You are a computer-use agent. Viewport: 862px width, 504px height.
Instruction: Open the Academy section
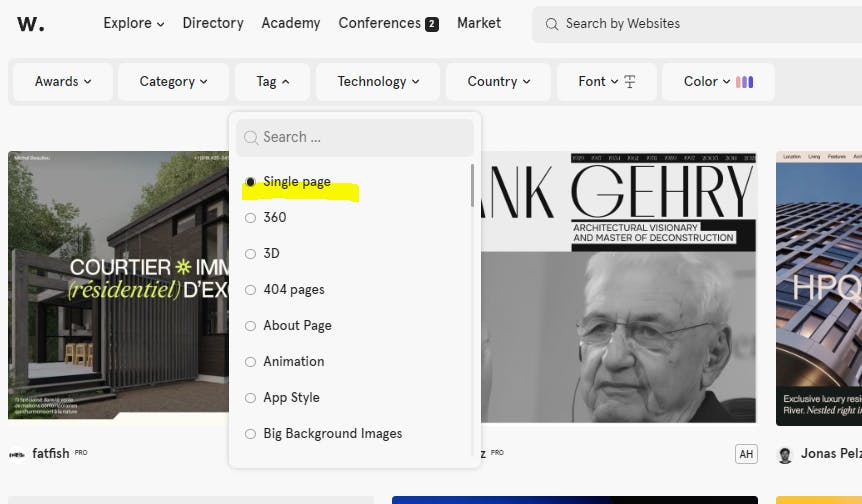pos(291,23)
